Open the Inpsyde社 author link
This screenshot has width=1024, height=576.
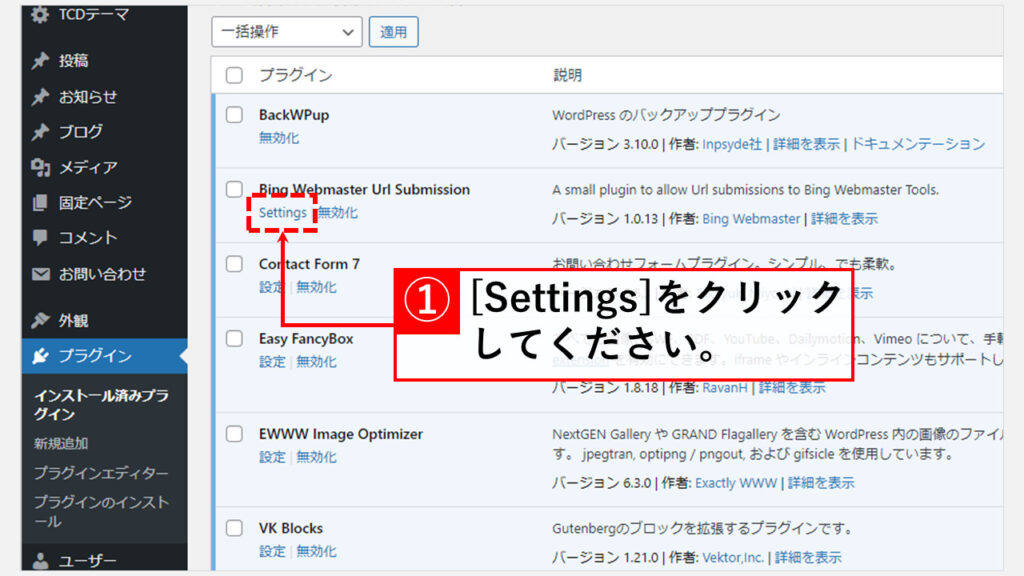(x=731, y=144)
